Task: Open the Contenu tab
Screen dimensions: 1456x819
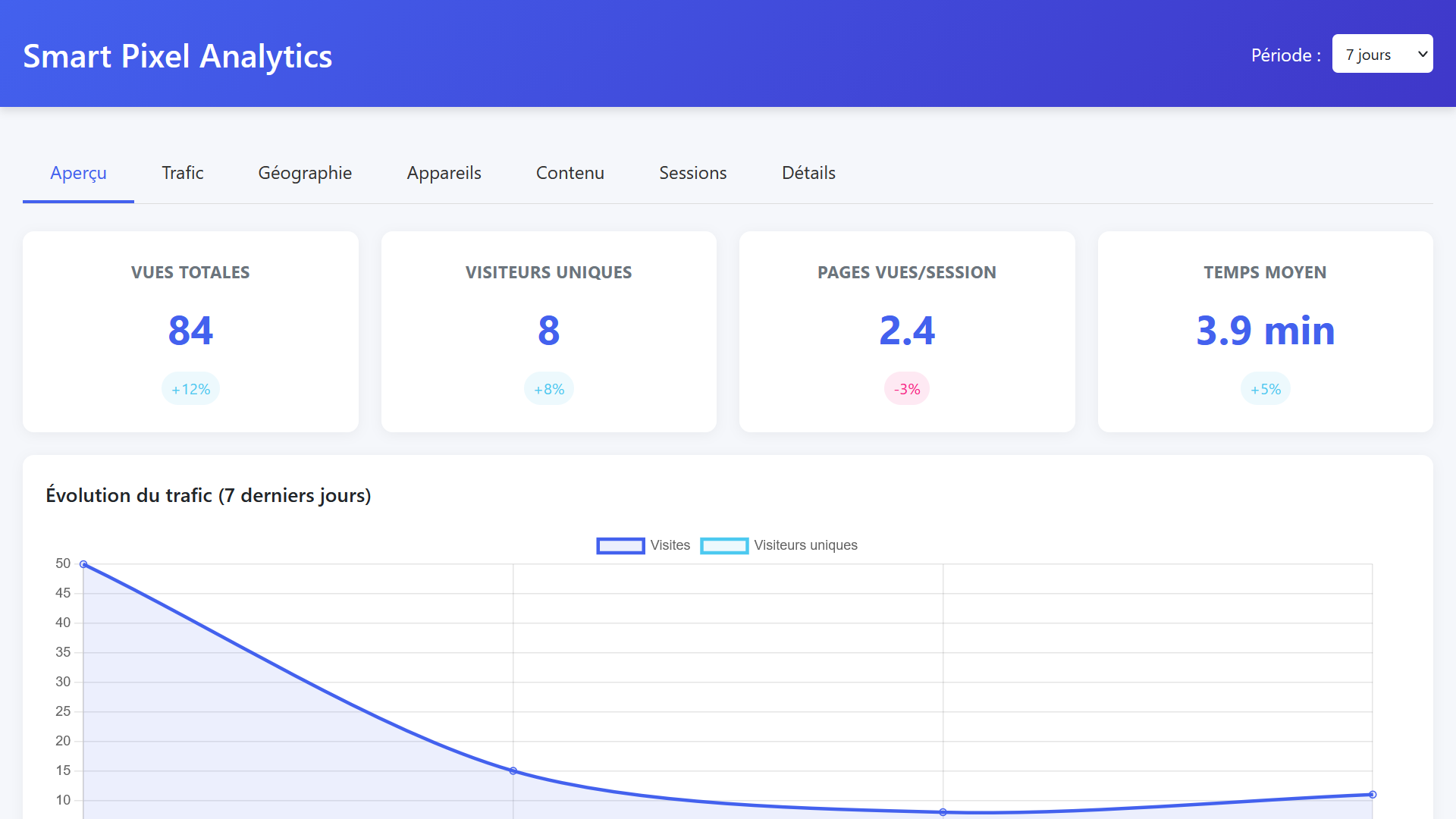Action: tap(570, 173)
